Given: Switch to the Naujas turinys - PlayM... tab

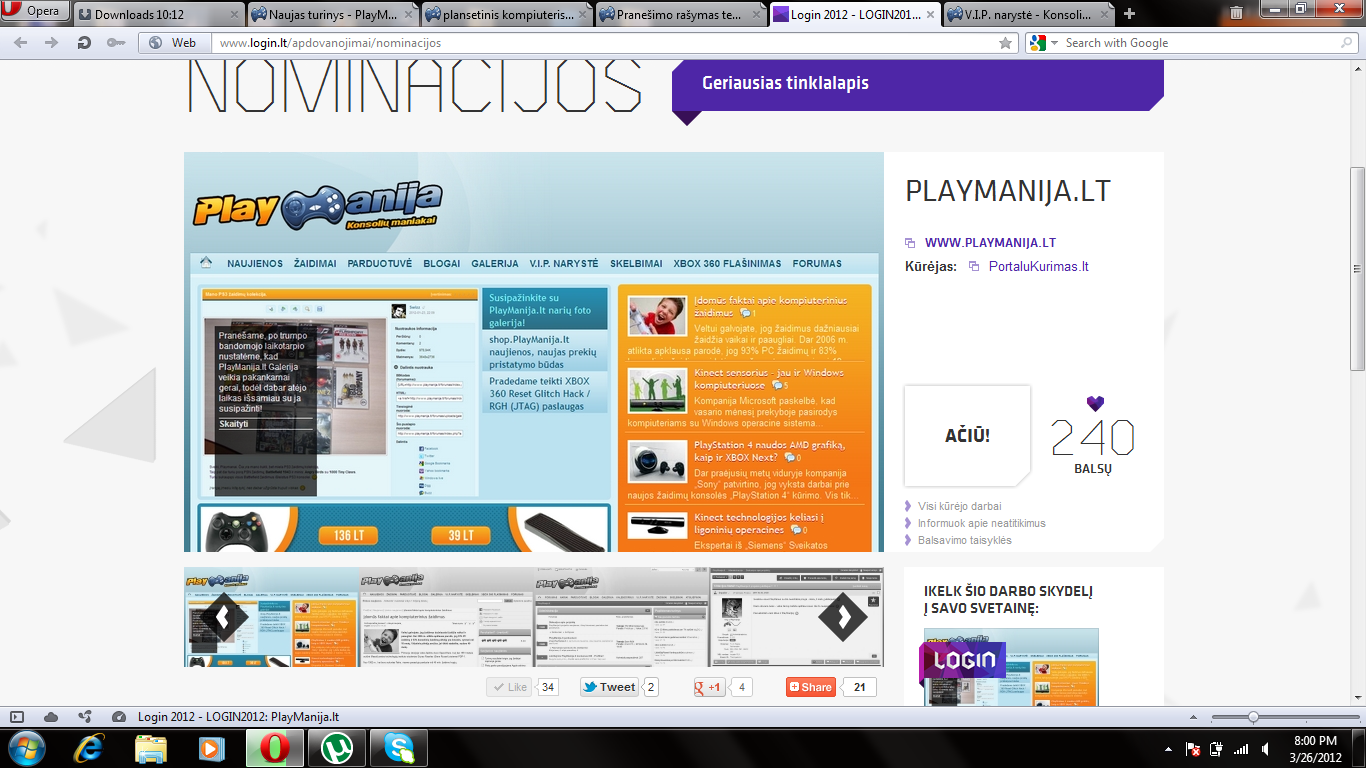Looking at the screenshot, I should [x=333, y=14].
